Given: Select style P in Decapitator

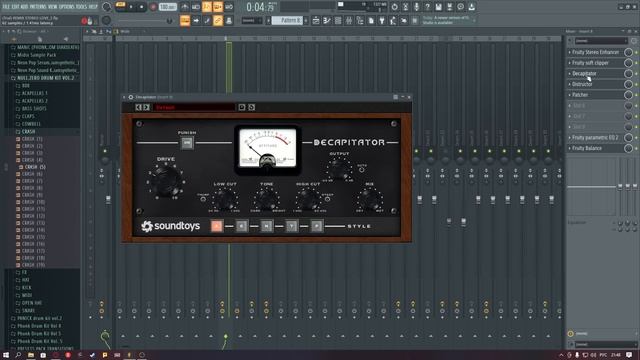Looking at the screenshot, I should tap(317, 226).
